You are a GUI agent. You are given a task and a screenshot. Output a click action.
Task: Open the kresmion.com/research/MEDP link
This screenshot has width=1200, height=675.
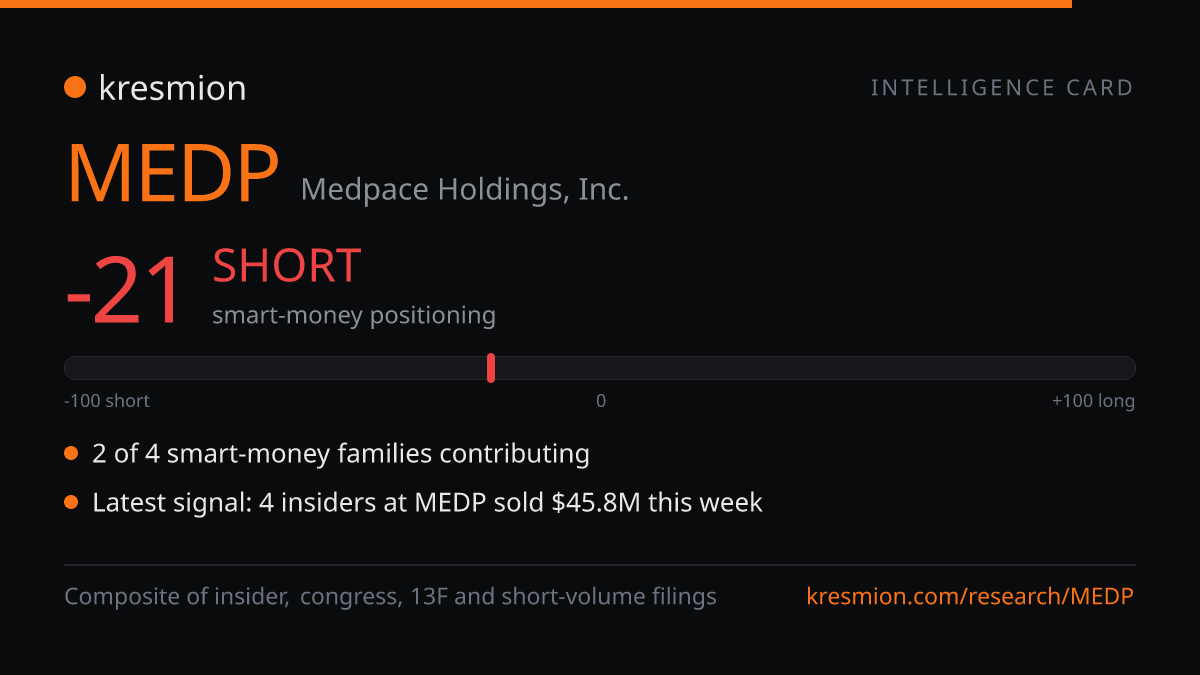(x=970, y=597)
